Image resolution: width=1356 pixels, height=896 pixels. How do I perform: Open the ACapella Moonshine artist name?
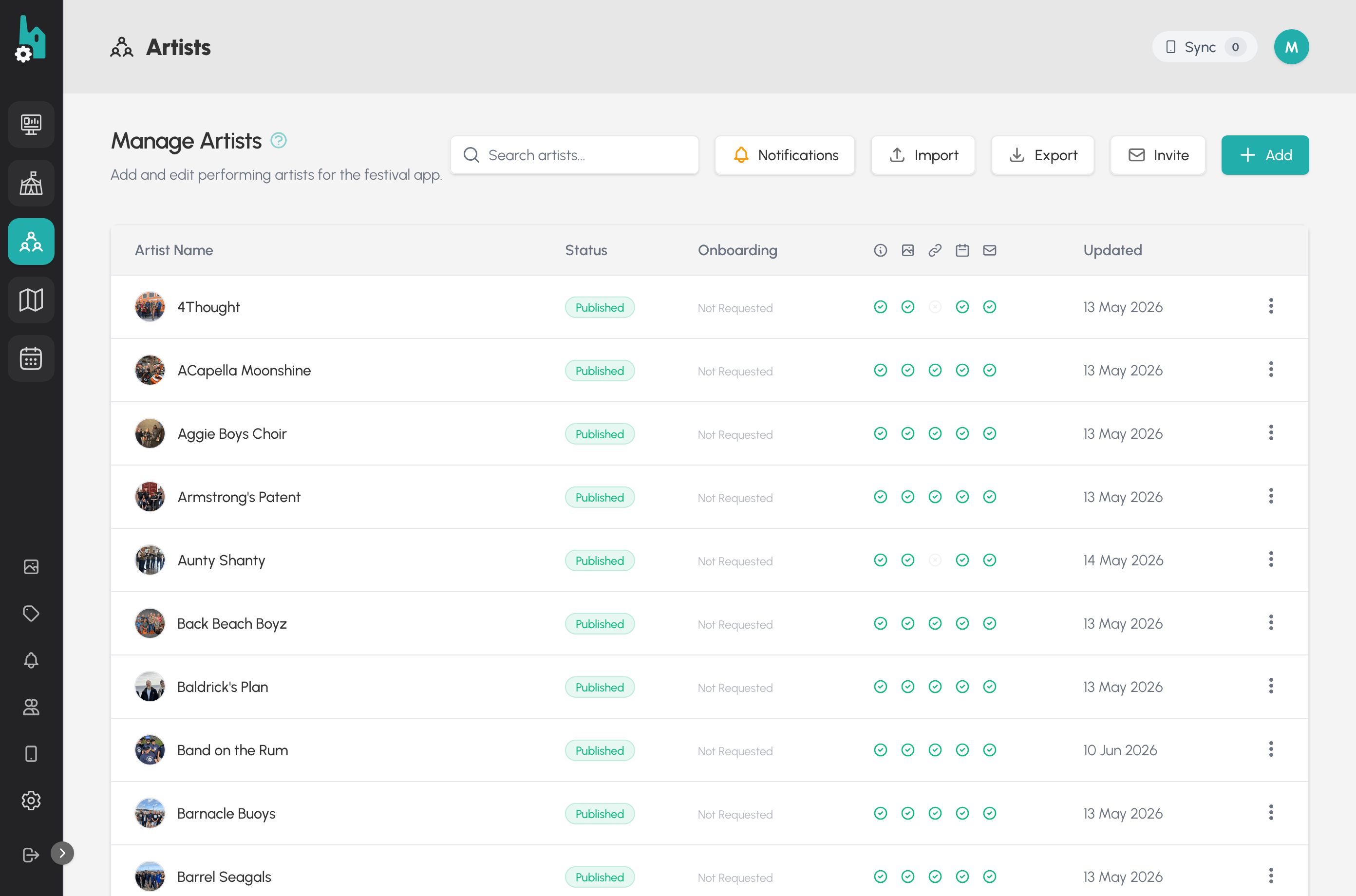pyautogui.click(x=244, y=370)
